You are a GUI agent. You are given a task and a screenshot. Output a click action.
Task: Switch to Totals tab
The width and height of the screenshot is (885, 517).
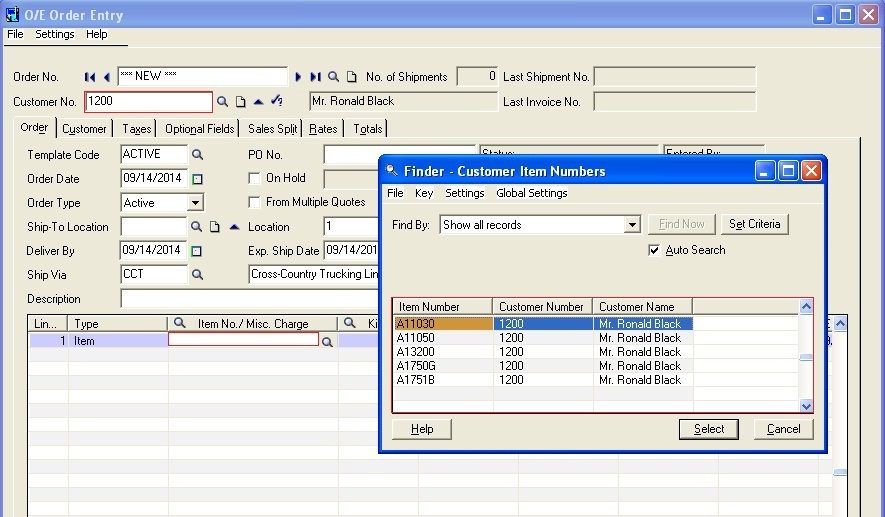click(x=367, y=129)
